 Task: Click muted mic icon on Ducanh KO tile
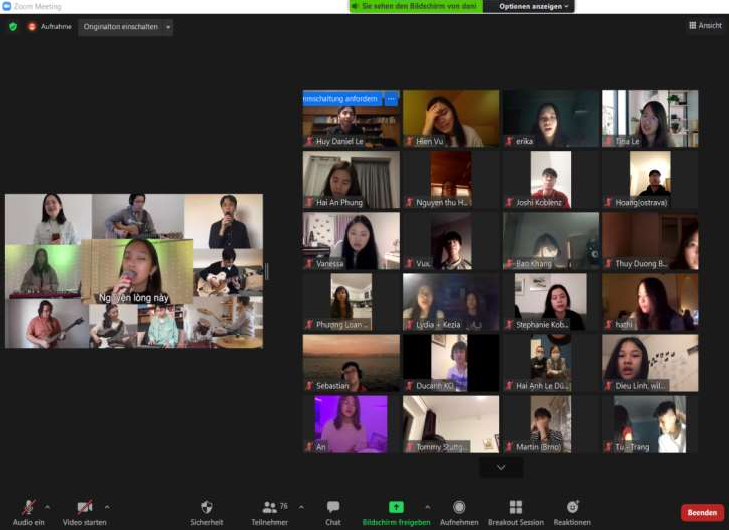pos(409,385)
